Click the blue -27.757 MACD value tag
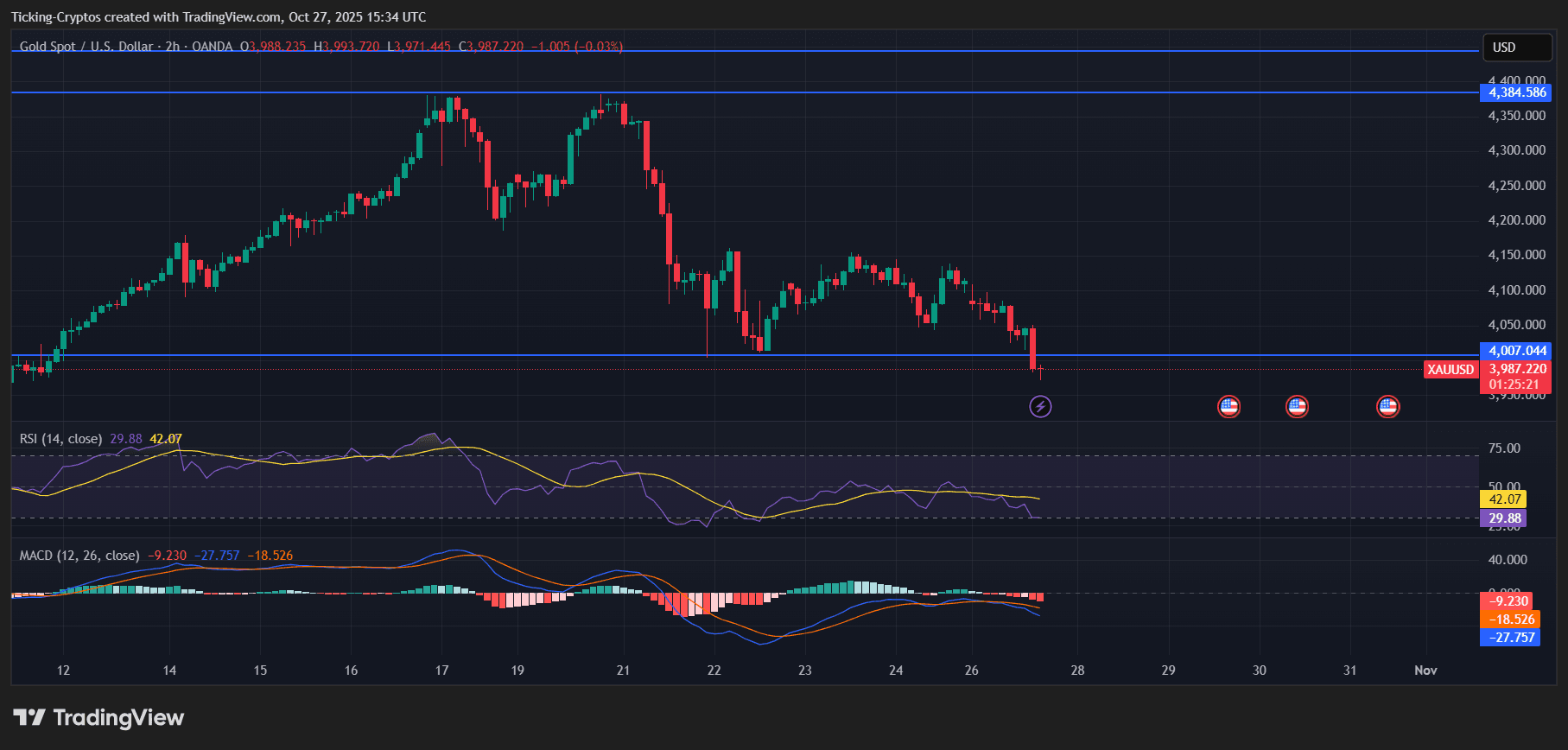Image resolution: width=1568 pixels, height=750 pixels. 1510,638
